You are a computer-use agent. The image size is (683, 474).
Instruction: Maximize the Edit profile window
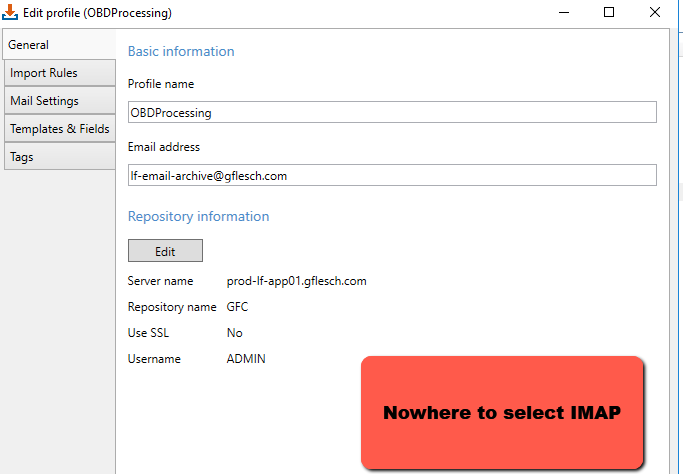[x=609, y=13]
